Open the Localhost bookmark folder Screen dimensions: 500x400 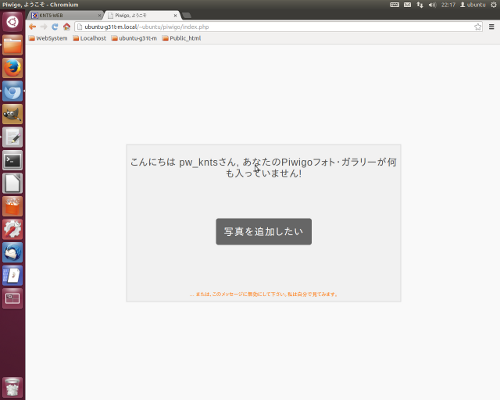tap(90, 38)
